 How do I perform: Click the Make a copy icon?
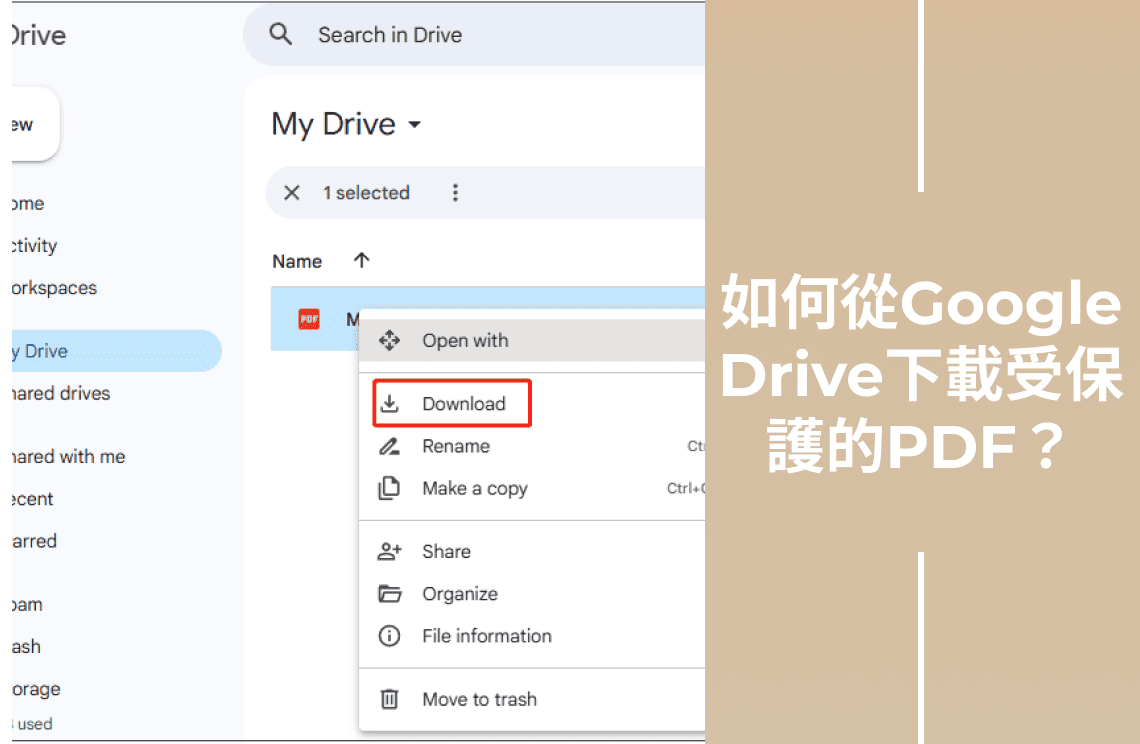[389, 488]
